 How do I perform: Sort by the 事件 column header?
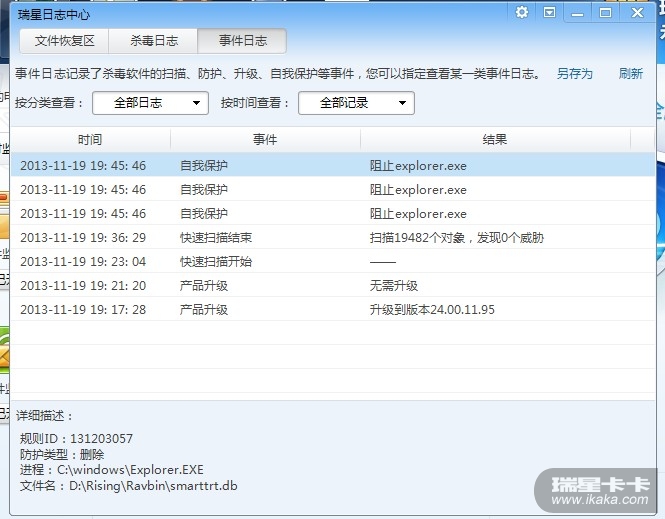tap(265, 140)
